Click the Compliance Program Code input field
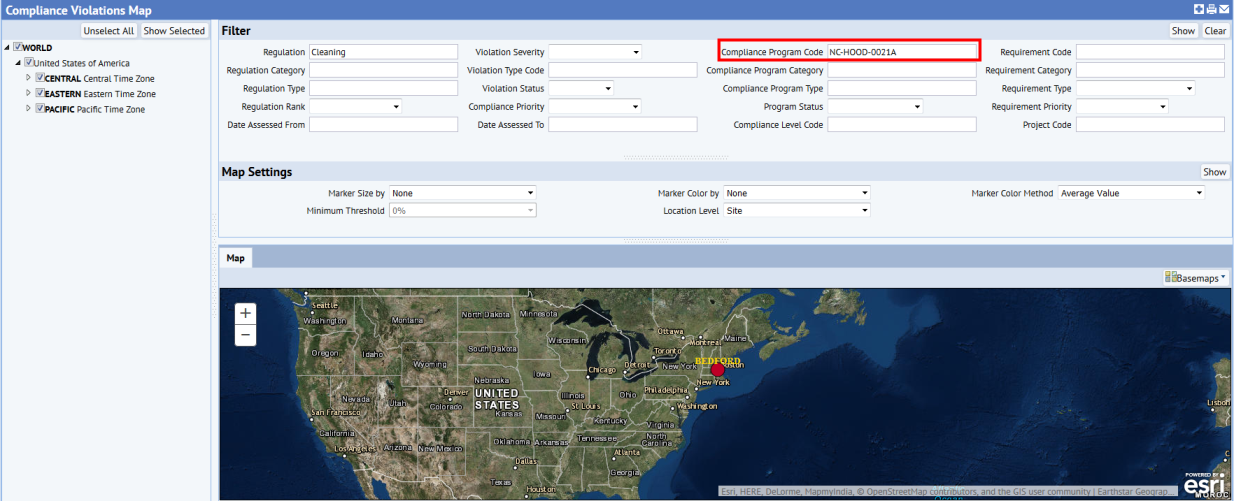This screenshot has height=502, width=1235. 901,51
